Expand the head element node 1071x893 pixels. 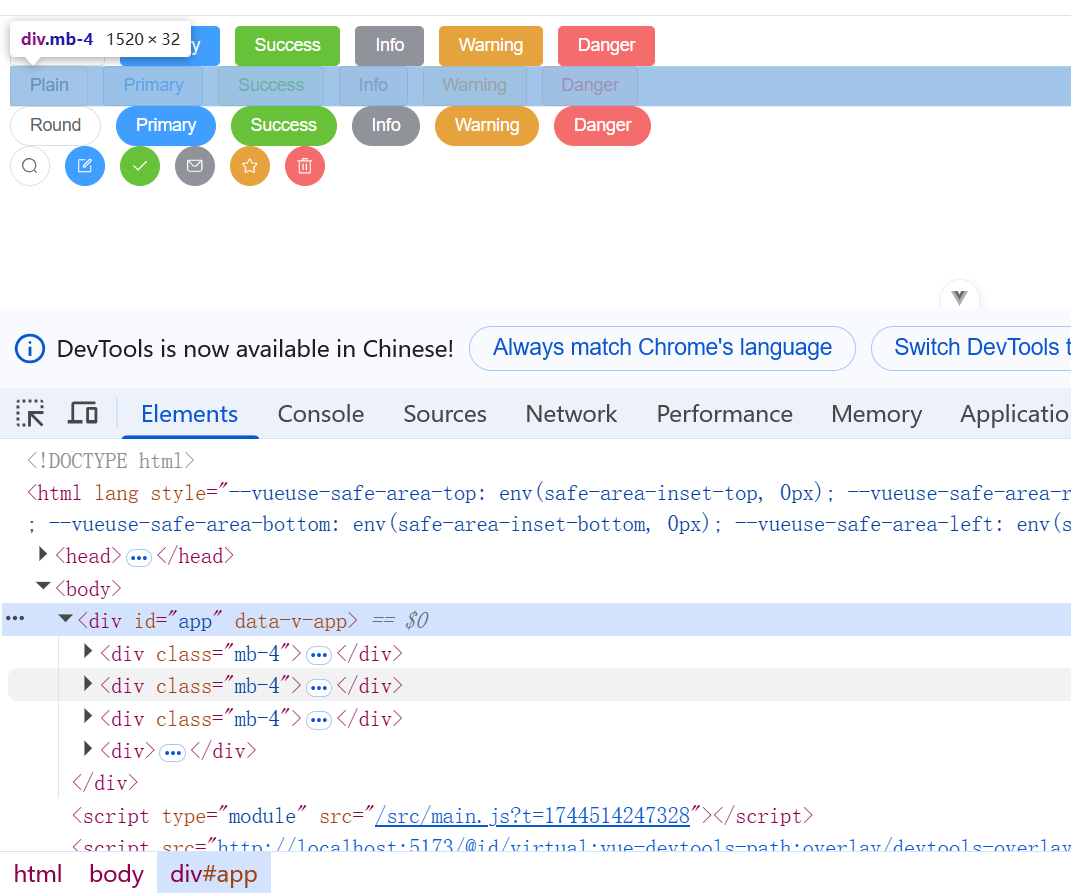(43, 554)
